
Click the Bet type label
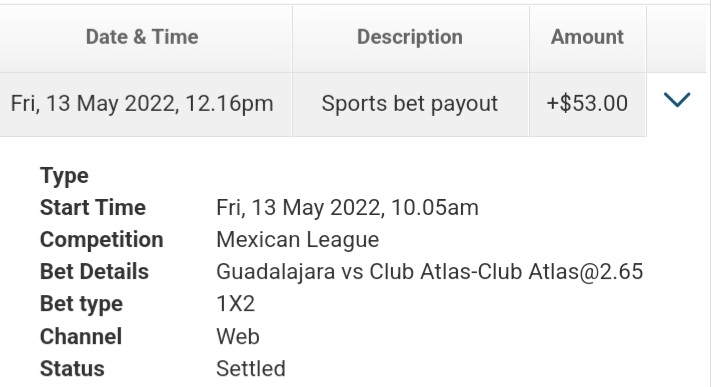click(x=81, y=304)
